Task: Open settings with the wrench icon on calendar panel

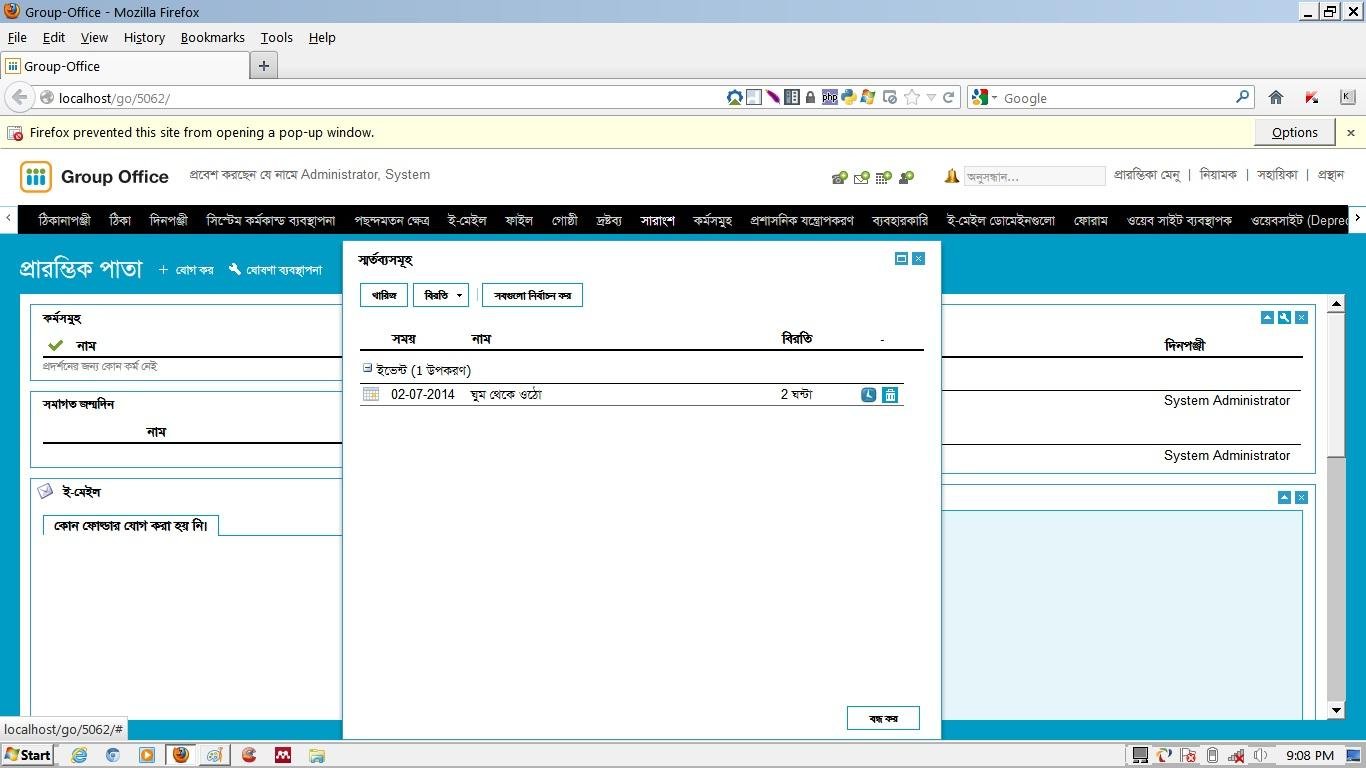Action: (1284, 317)
